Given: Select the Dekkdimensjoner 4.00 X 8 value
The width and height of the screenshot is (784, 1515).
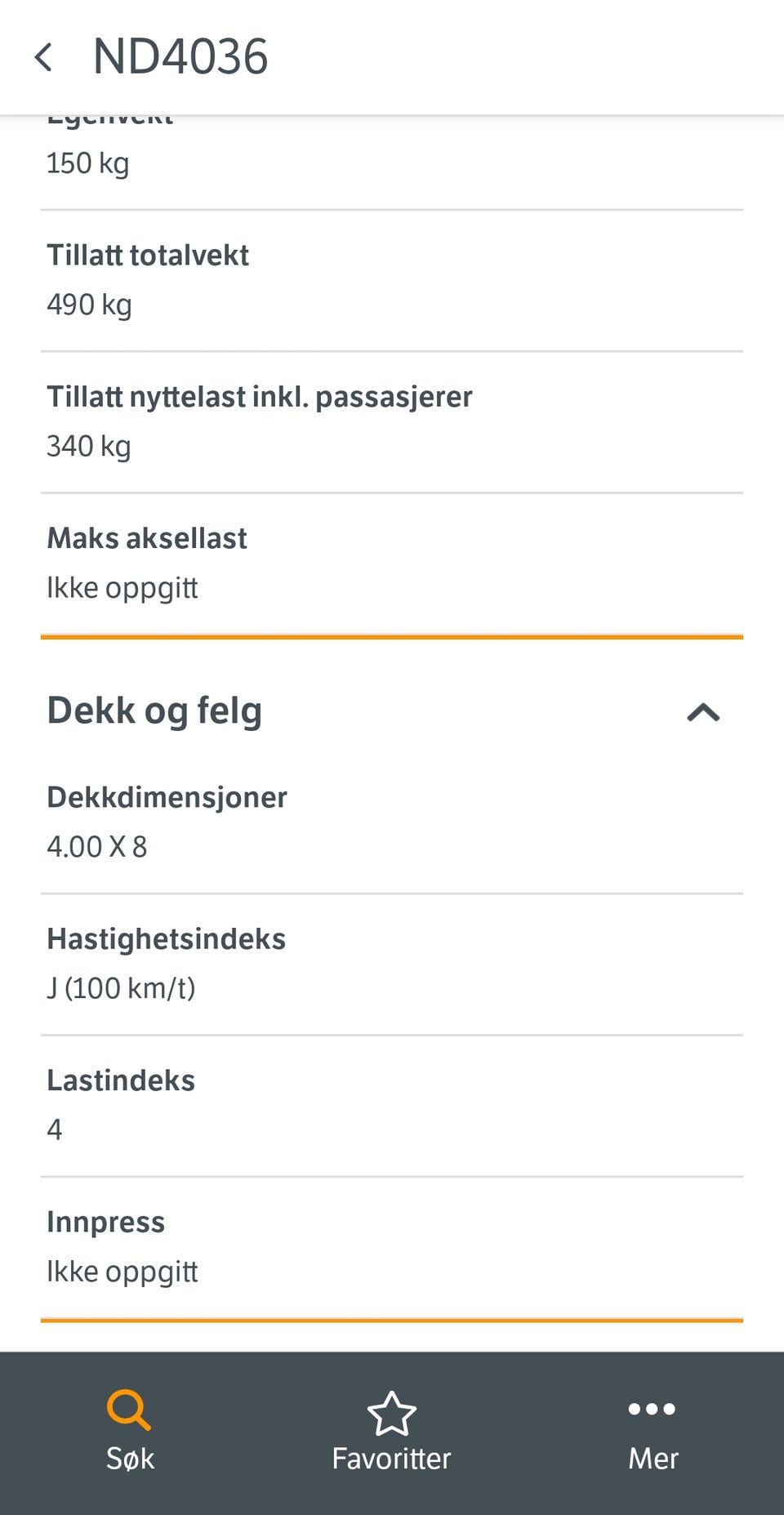Looking at the screenshot, I should coord(97,847).
